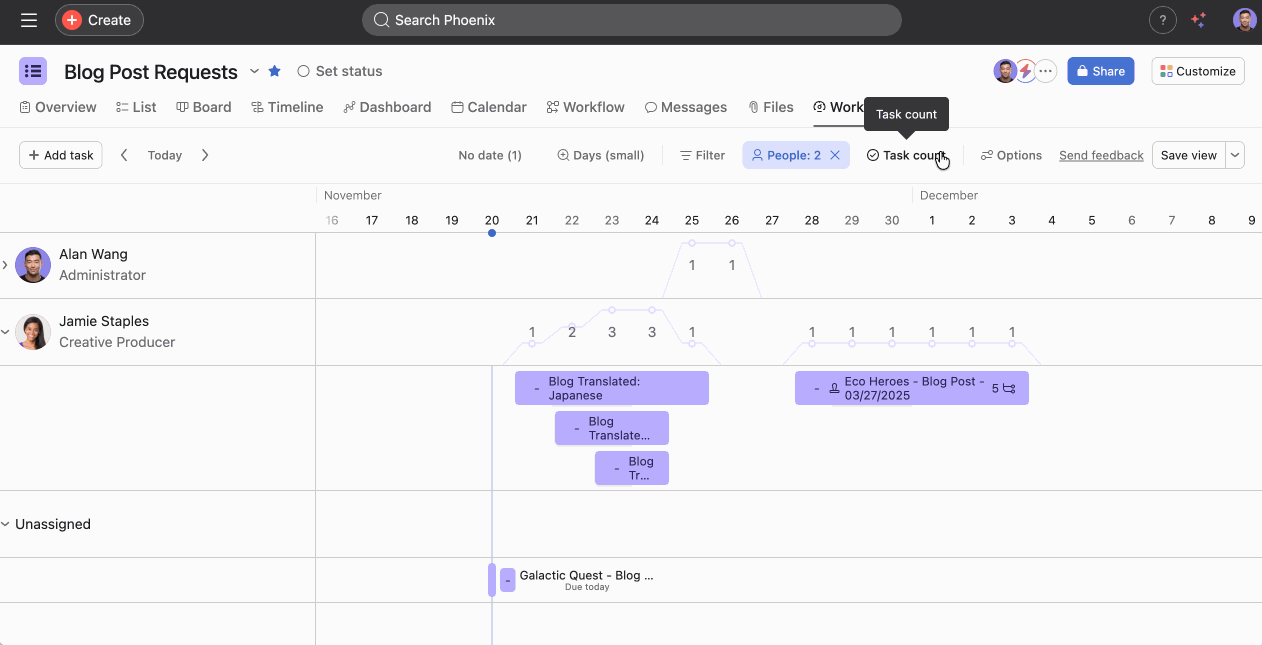Collapse the Unassigned section
Image resolution: width=1262 pixels, height=645 pixels.
pyautogui.click(x=5, y=524)
